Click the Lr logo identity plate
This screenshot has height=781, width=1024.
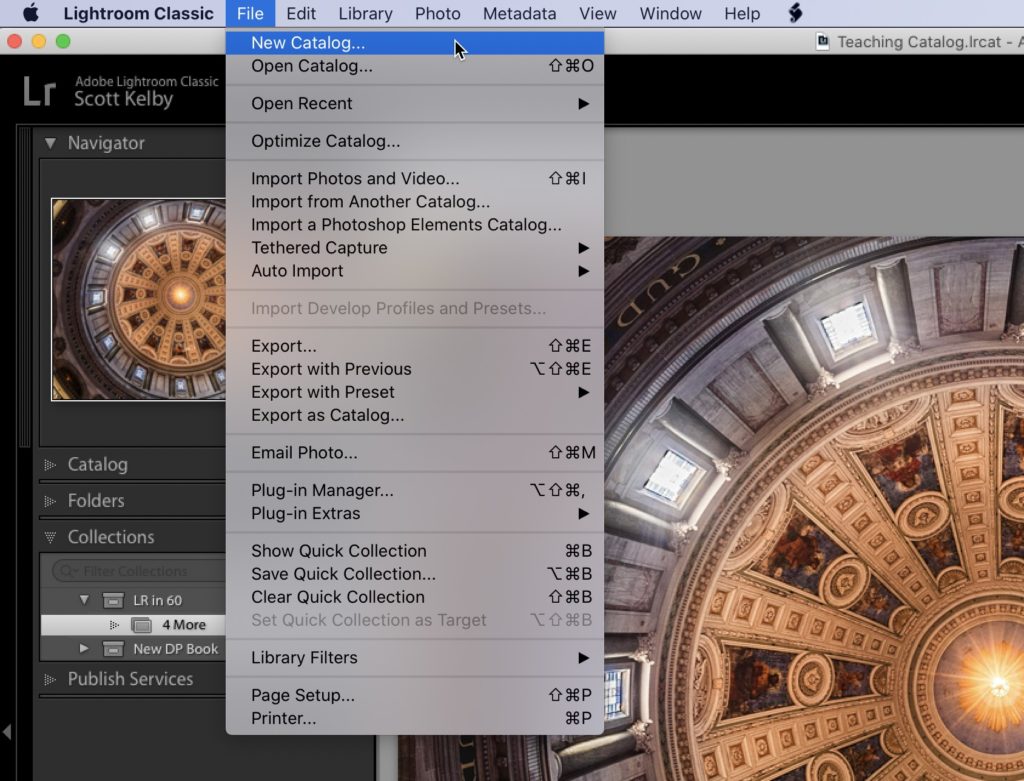click(40, 91)
